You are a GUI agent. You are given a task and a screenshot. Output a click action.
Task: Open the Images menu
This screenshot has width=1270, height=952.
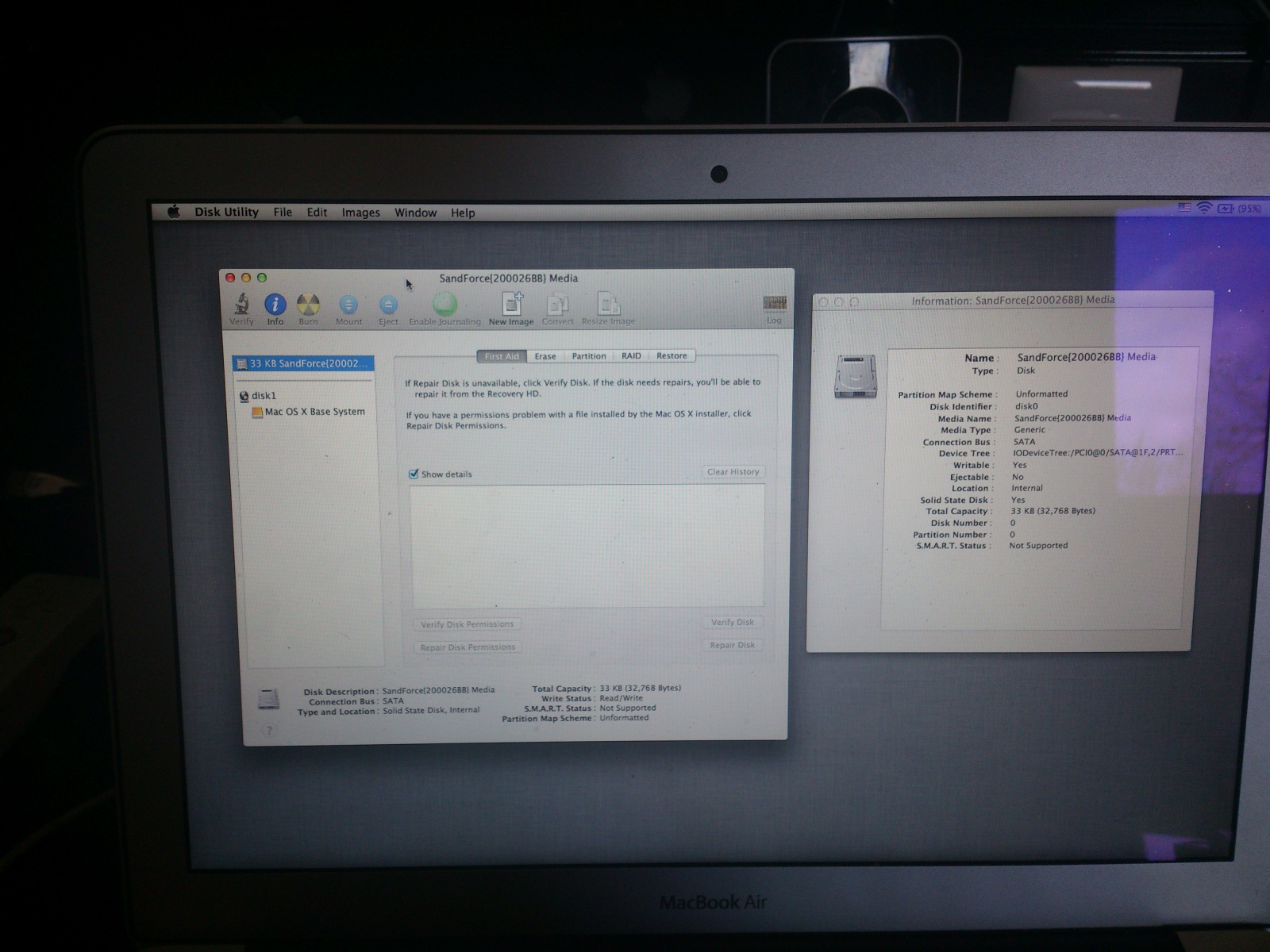click(x=360, y=213)
